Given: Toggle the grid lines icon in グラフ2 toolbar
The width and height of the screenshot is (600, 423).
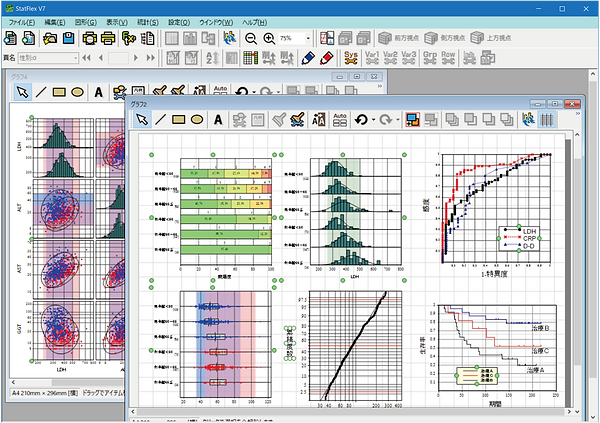Looking at the screenshot, I should pyautogui.click(x=546, y=119).
